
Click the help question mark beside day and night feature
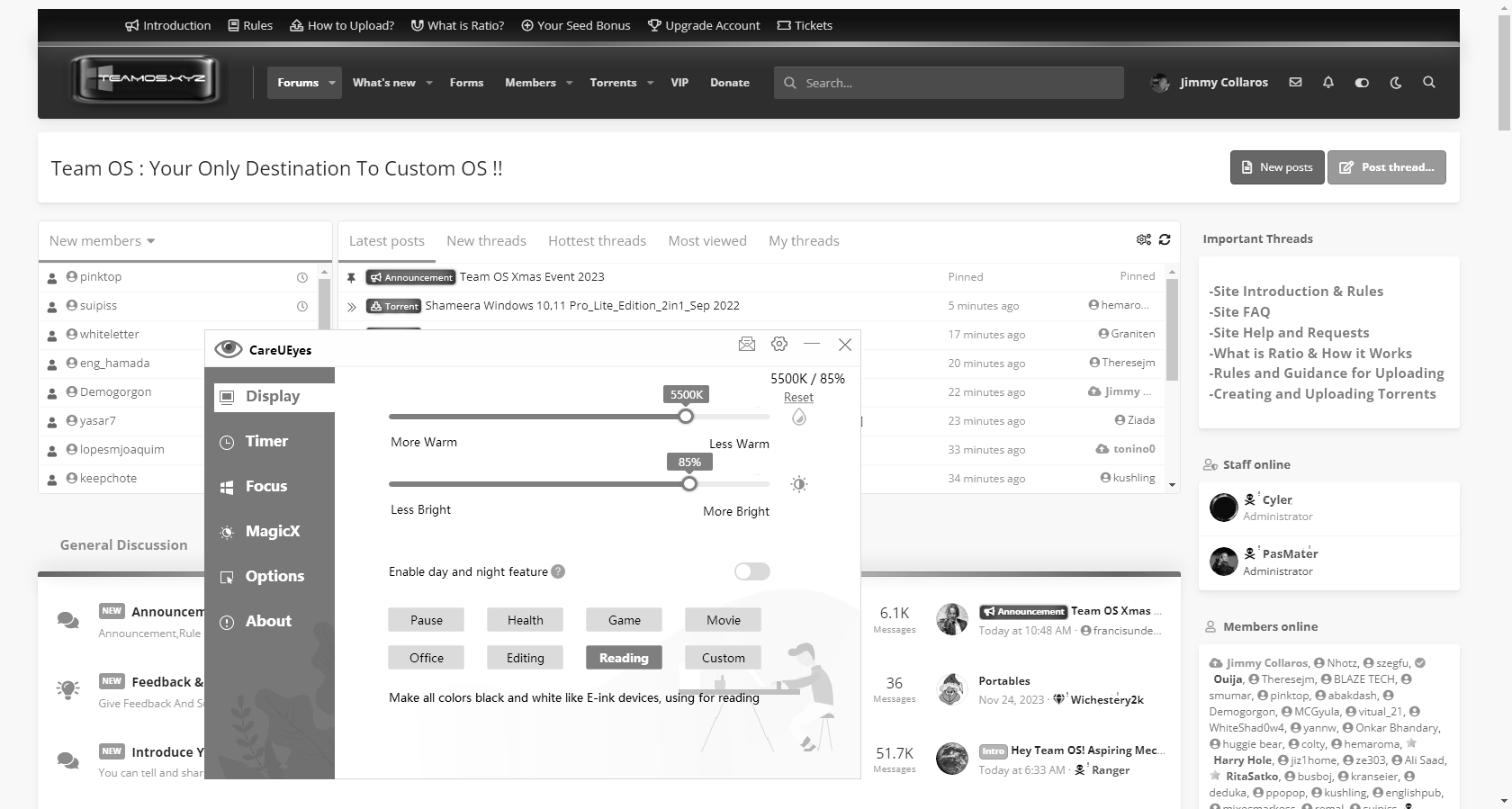click(x=558, y=571)
